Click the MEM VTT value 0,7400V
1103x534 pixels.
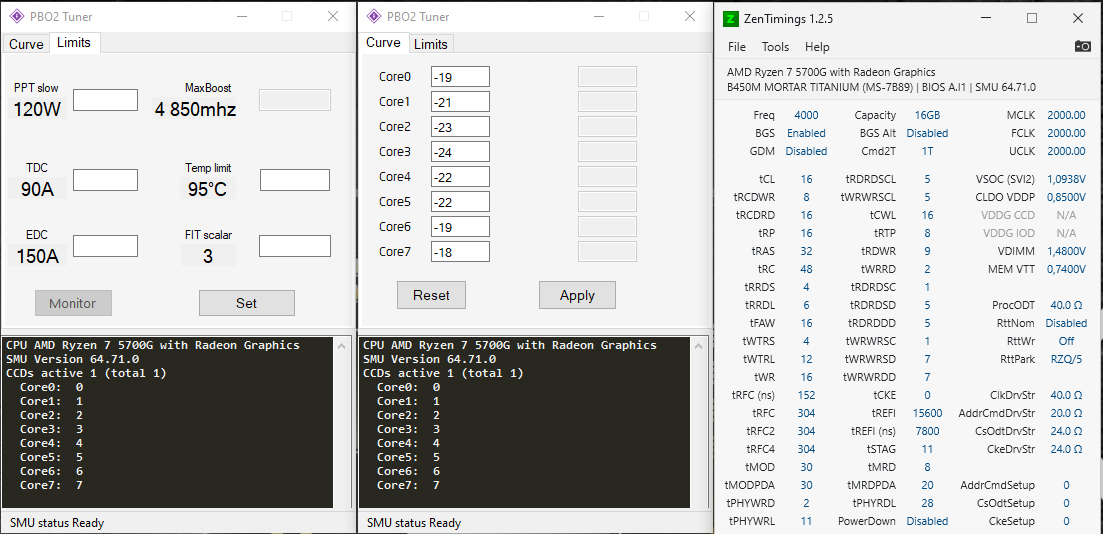coord(1066,269)
